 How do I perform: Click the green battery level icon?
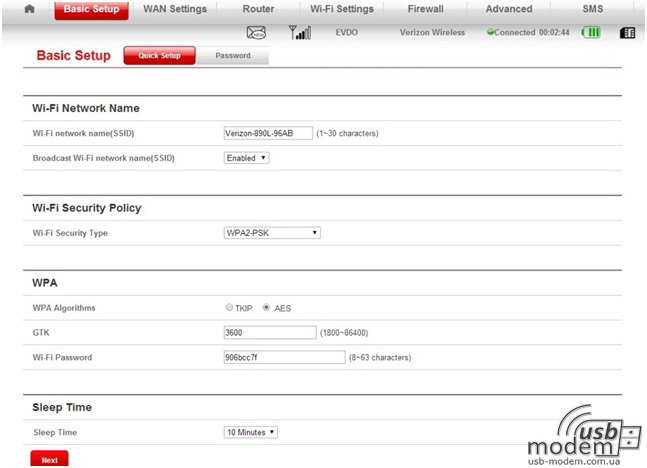point(591,33)
